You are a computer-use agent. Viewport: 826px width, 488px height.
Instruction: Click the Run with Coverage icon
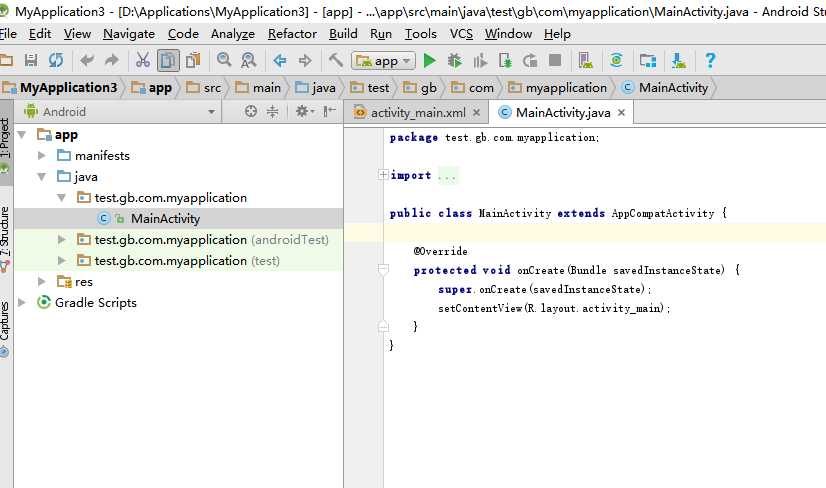[479, 61]
